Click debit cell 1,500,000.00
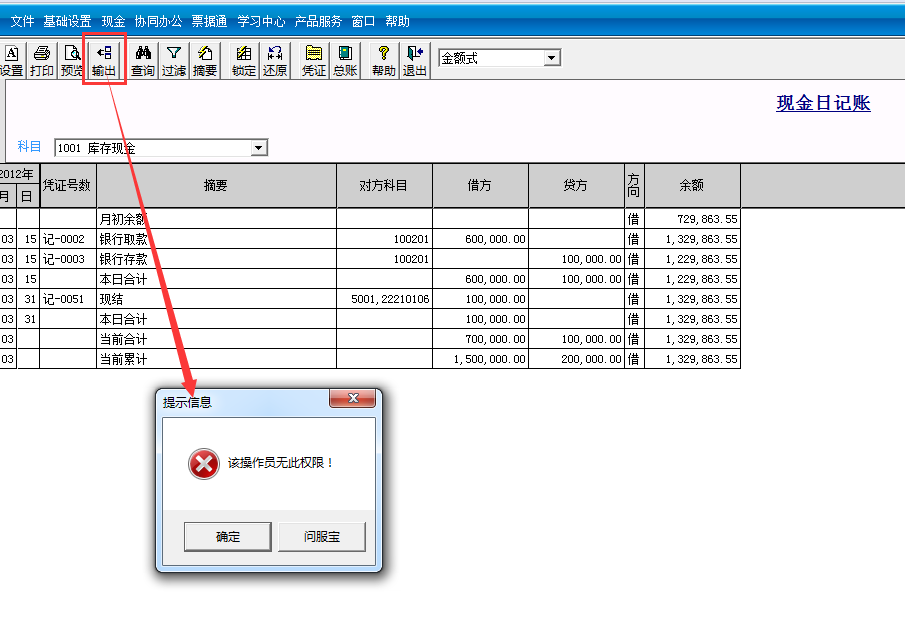 [x=480, y=359]
